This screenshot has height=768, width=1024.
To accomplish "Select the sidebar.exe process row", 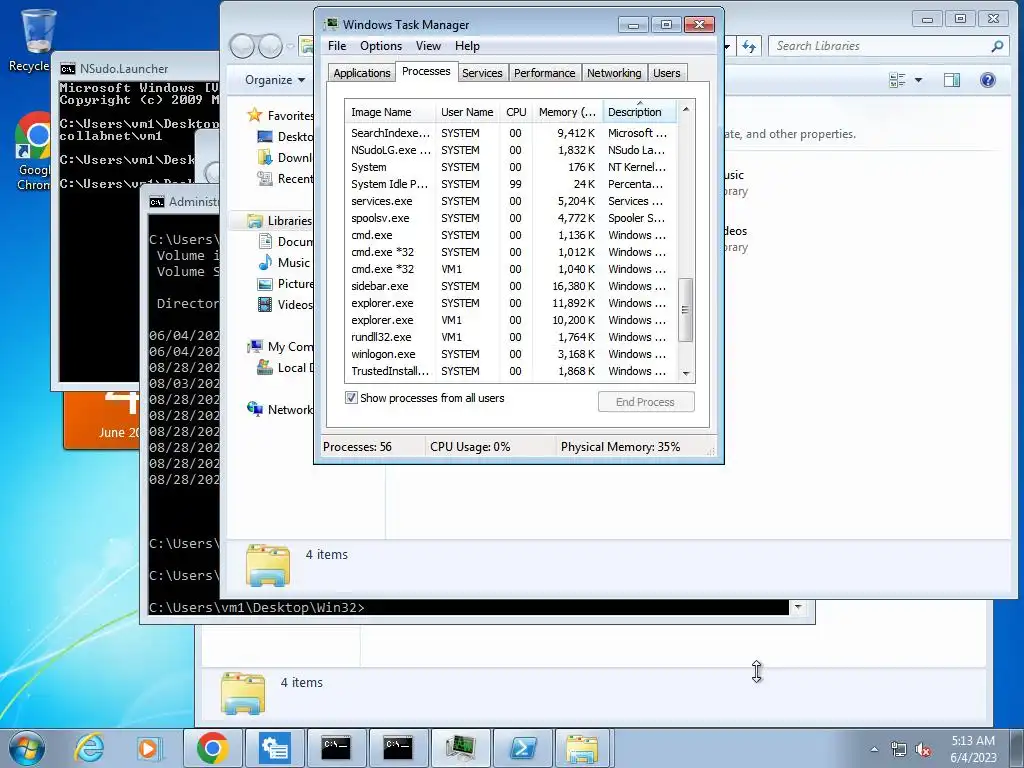I will (511, 285).
